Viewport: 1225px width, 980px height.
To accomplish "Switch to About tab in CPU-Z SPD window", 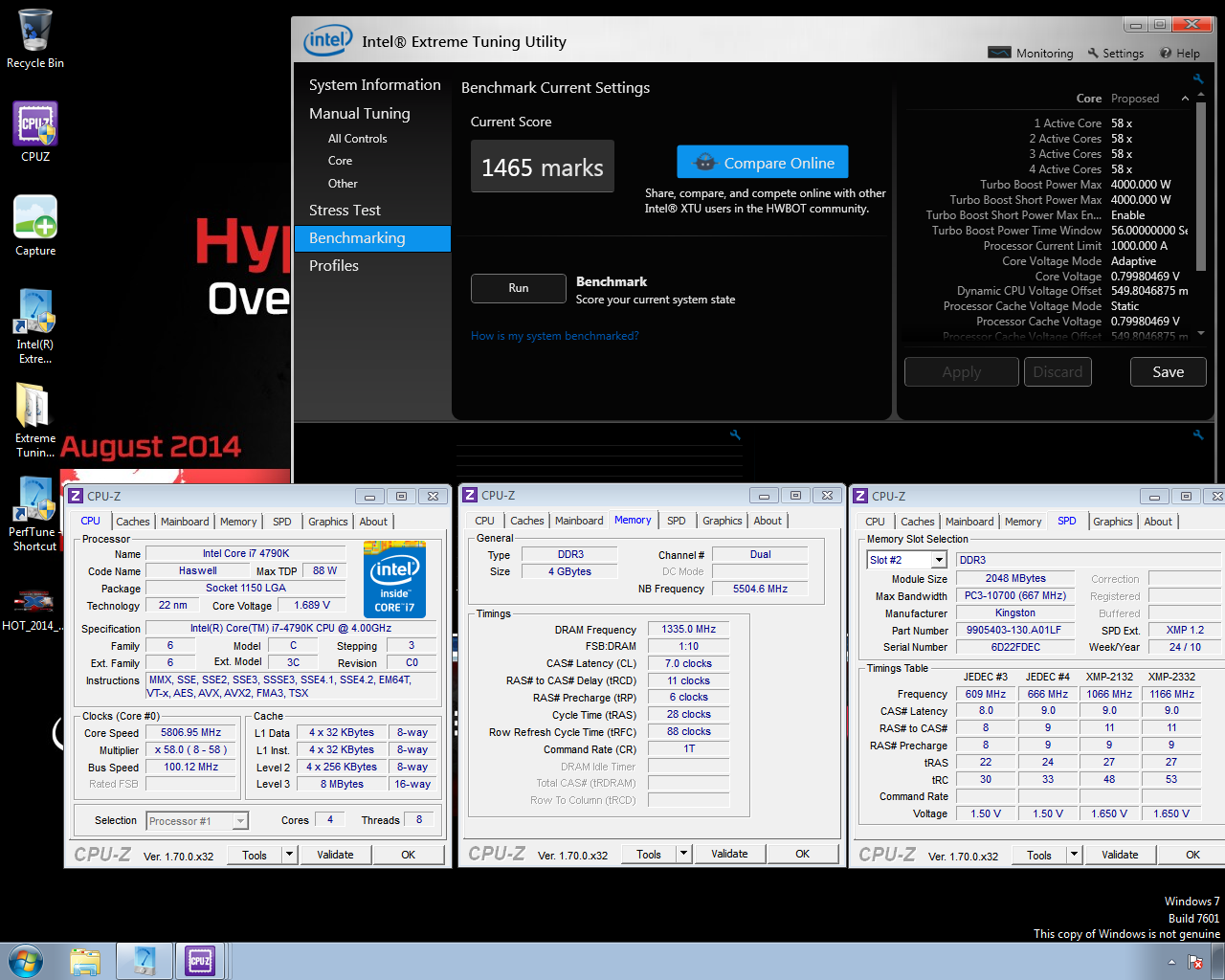I will pos(1158,522).
